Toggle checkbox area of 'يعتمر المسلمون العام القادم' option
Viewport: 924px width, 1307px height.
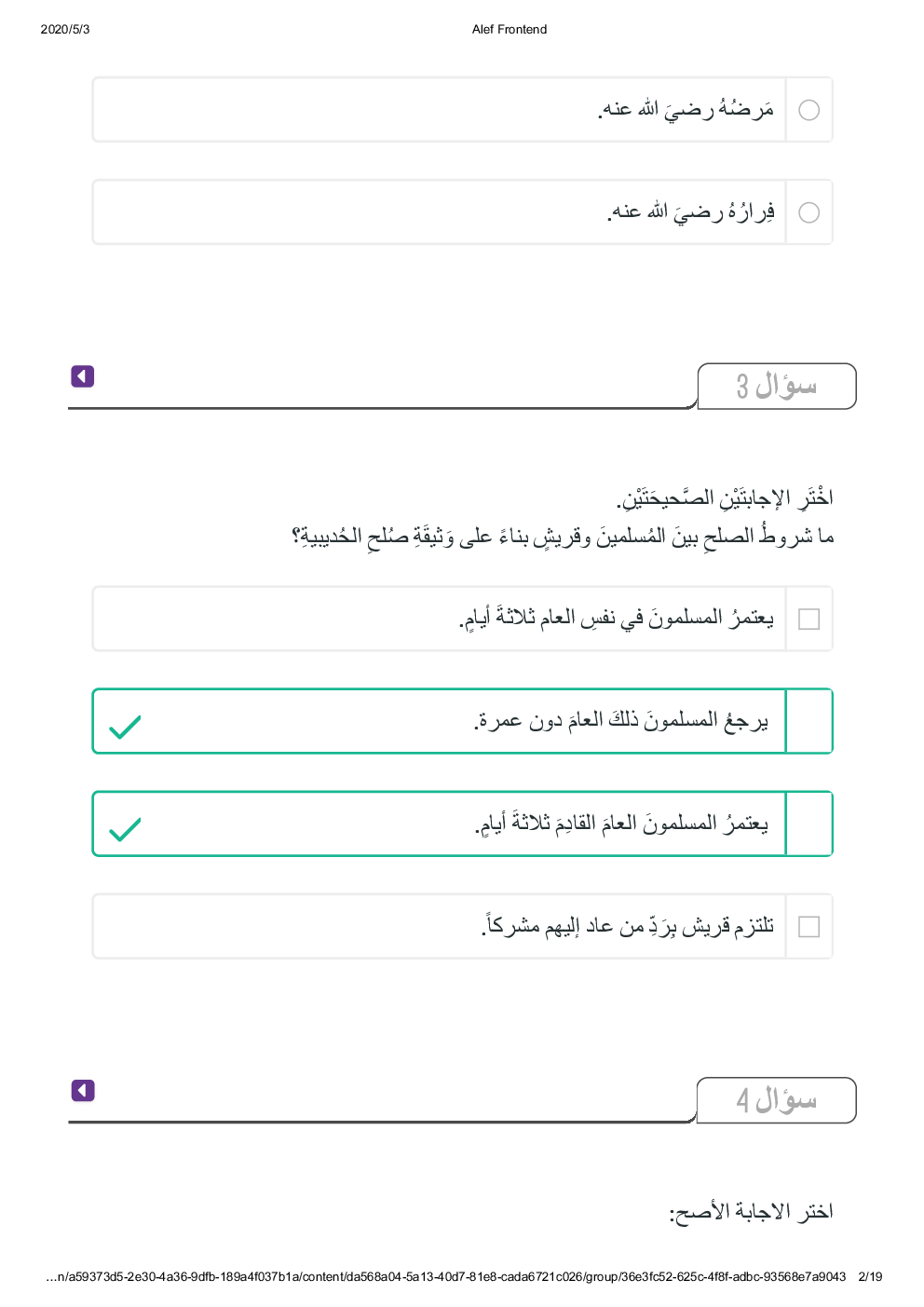pyautogui.click(x=809, y=824)
